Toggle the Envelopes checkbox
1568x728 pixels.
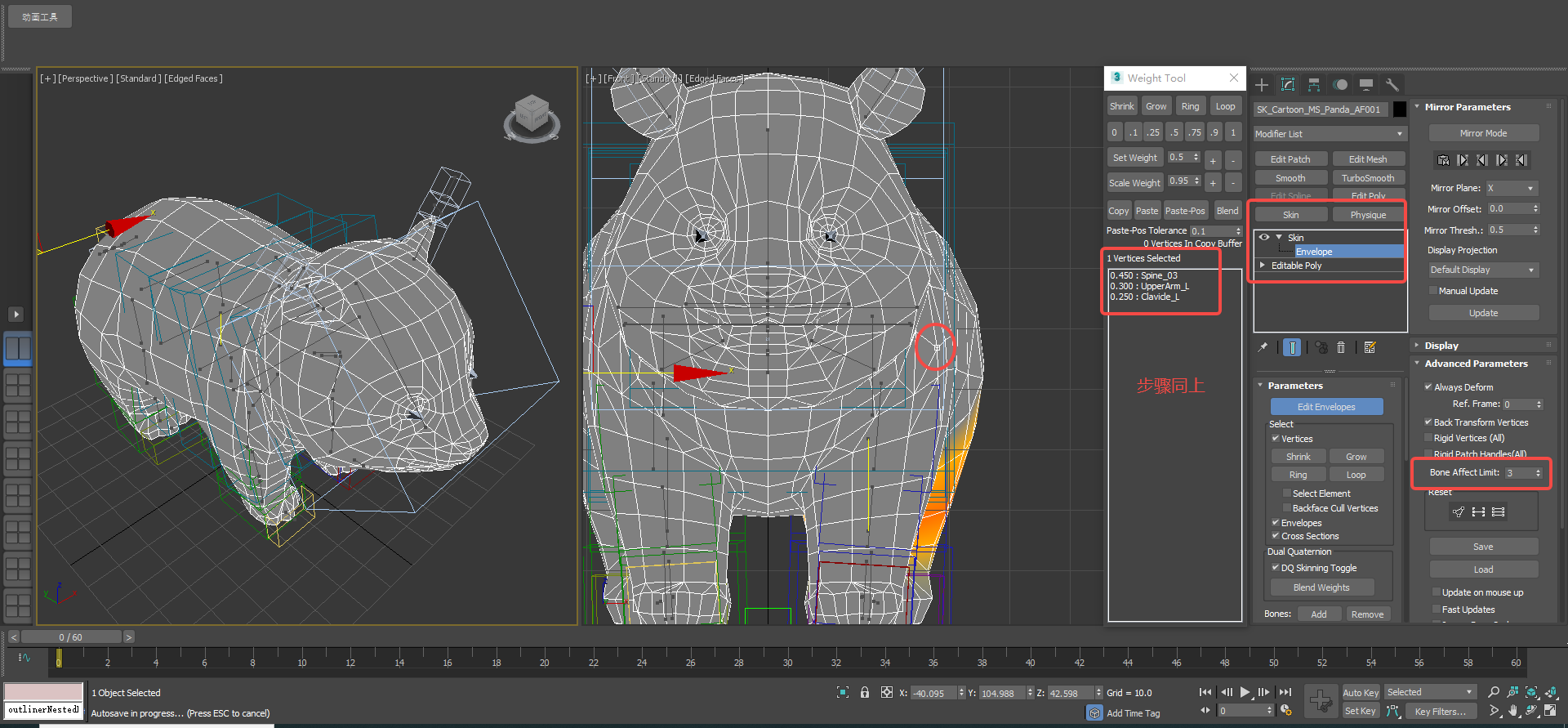pyautogui.click(x=1276, y=523)
